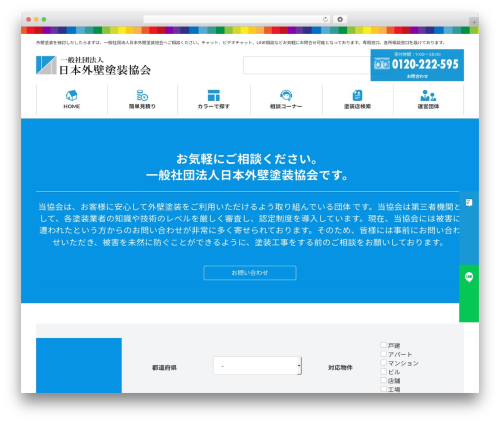
Task: Open new tab with plus button
Action: pos(474,22)
